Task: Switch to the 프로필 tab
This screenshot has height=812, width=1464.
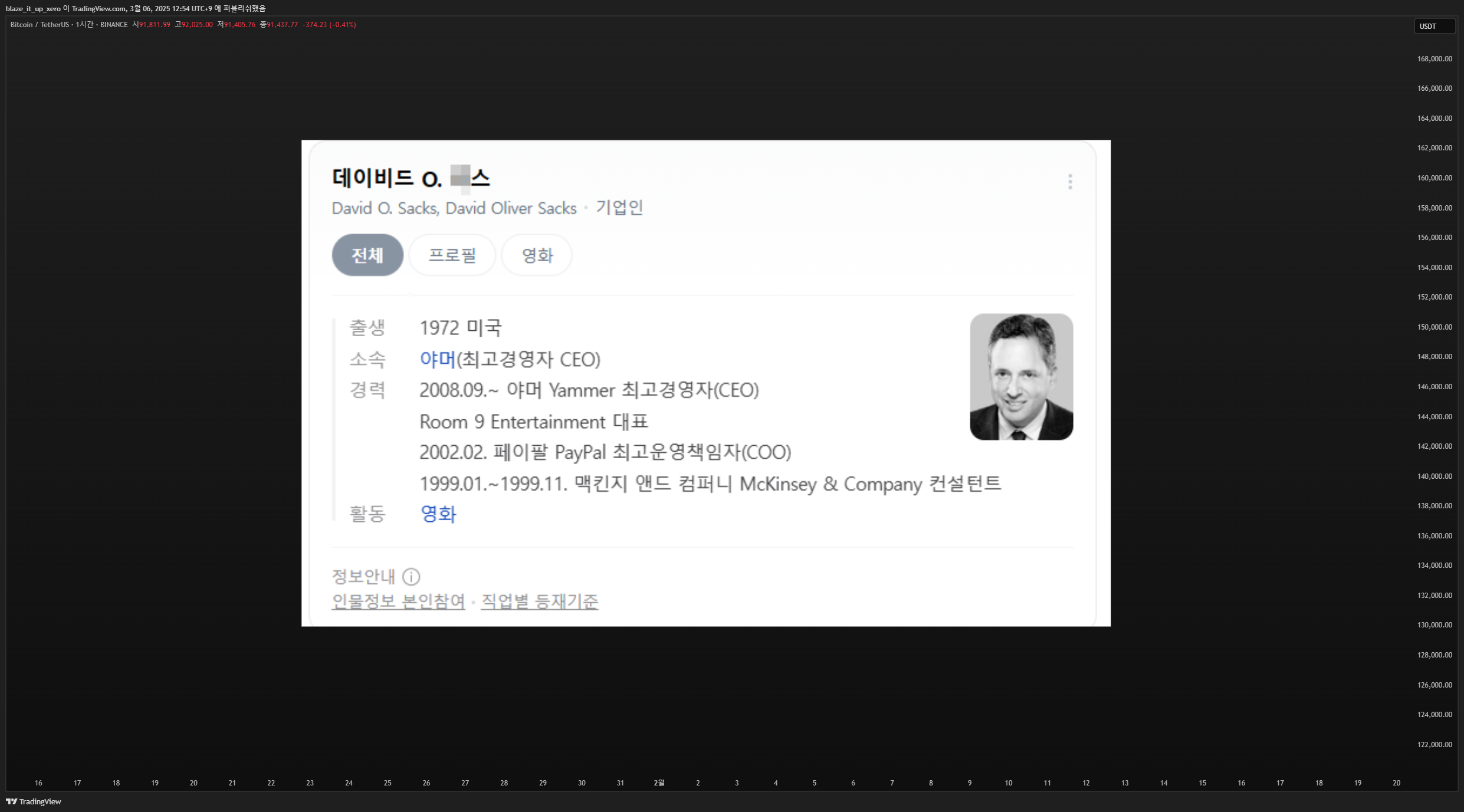Action: [x=452, y=255]
